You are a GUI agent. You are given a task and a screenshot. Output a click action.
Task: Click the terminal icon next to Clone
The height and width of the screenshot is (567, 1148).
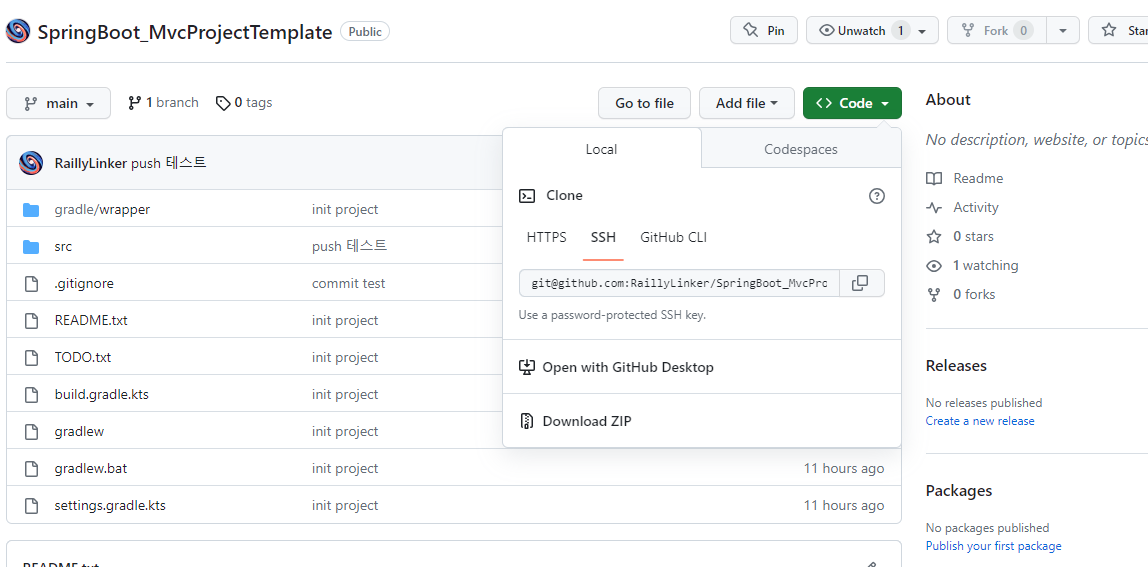526,196
